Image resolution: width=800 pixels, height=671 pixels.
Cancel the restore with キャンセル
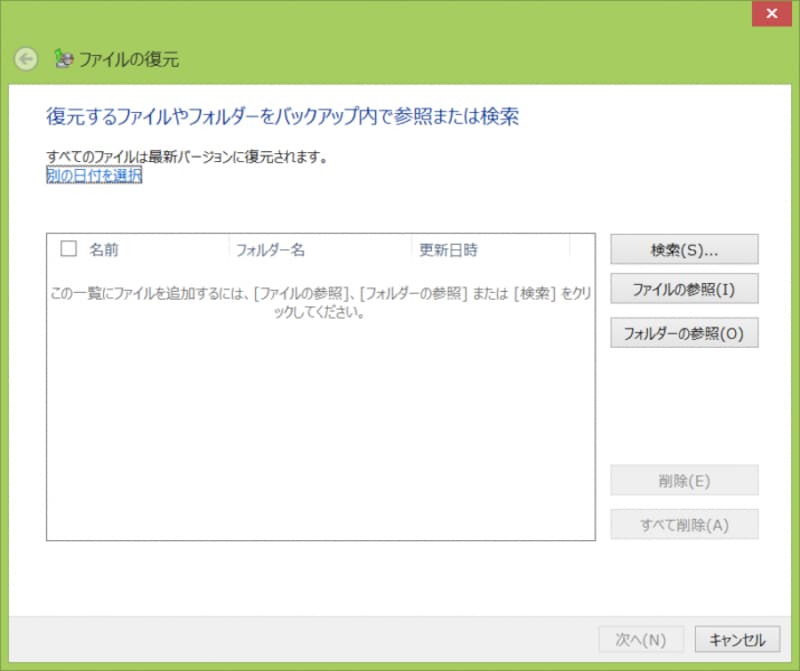[737, 640]
